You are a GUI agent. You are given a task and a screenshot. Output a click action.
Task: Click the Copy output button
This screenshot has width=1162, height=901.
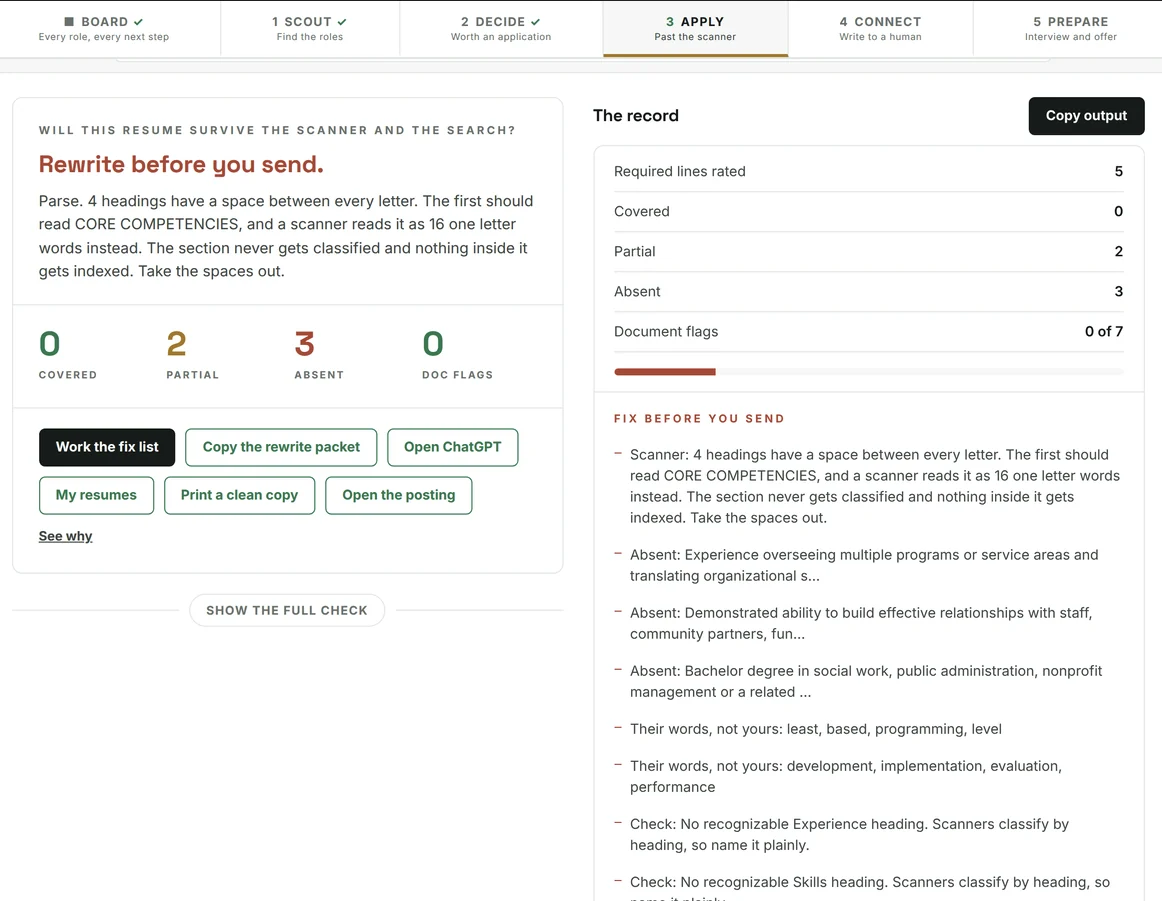pyautogui.click(x=1086, y=116)
